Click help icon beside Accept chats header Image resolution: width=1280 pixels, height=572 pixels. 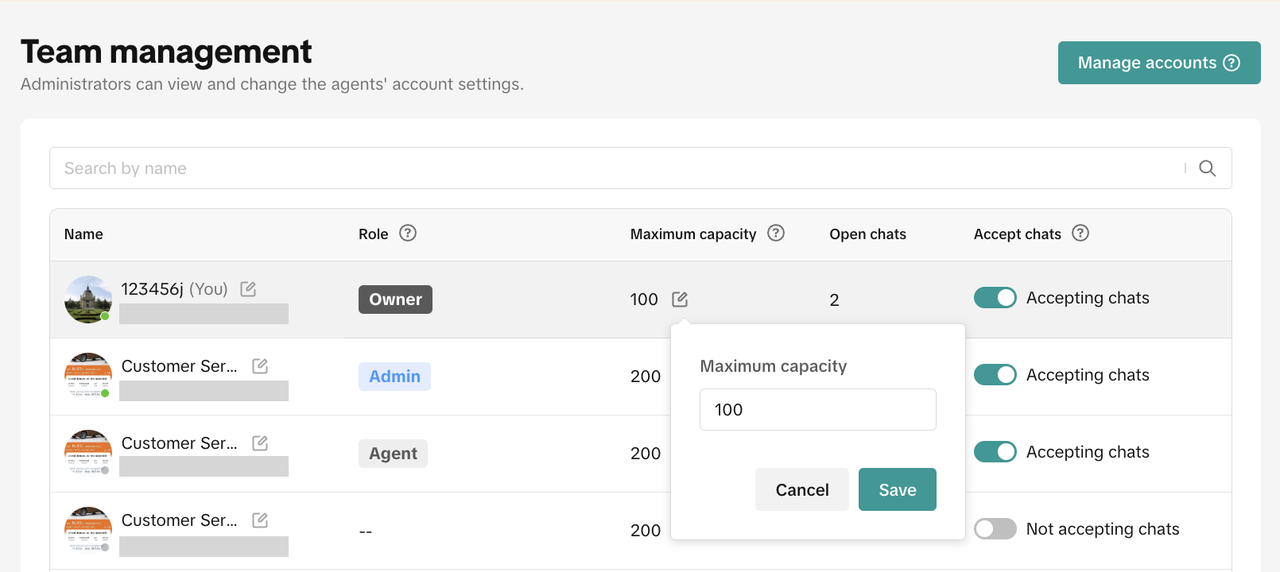[1080, 233]
